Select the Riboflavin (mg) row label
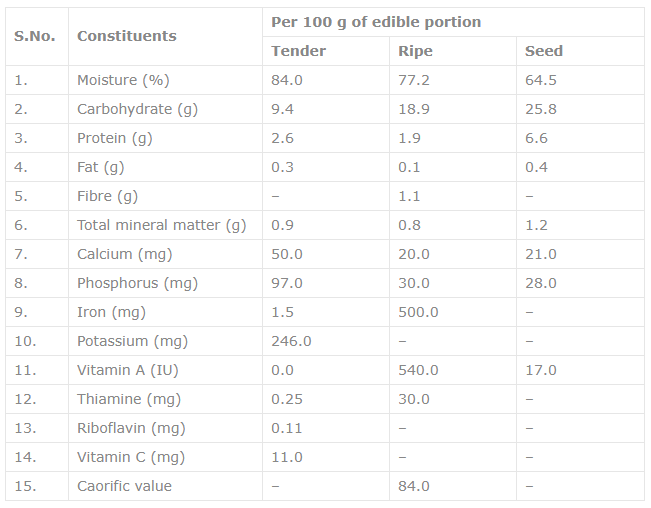This screenshot has height=508, width=651. [131, 428]
